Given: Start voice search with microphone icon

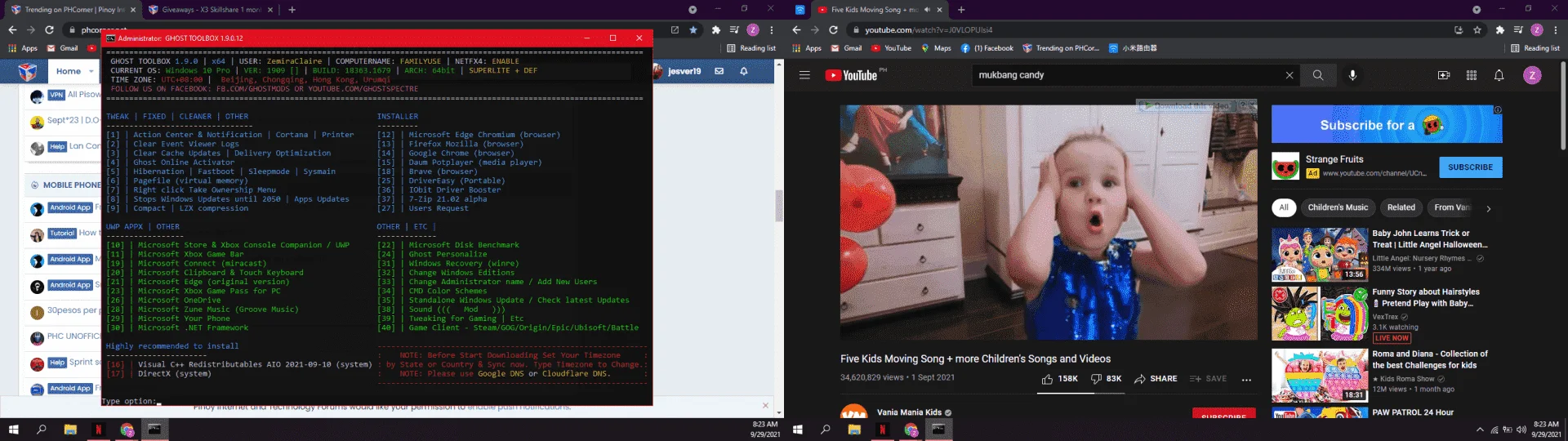Looking at the screenshot, I should tap(1352, 75).
